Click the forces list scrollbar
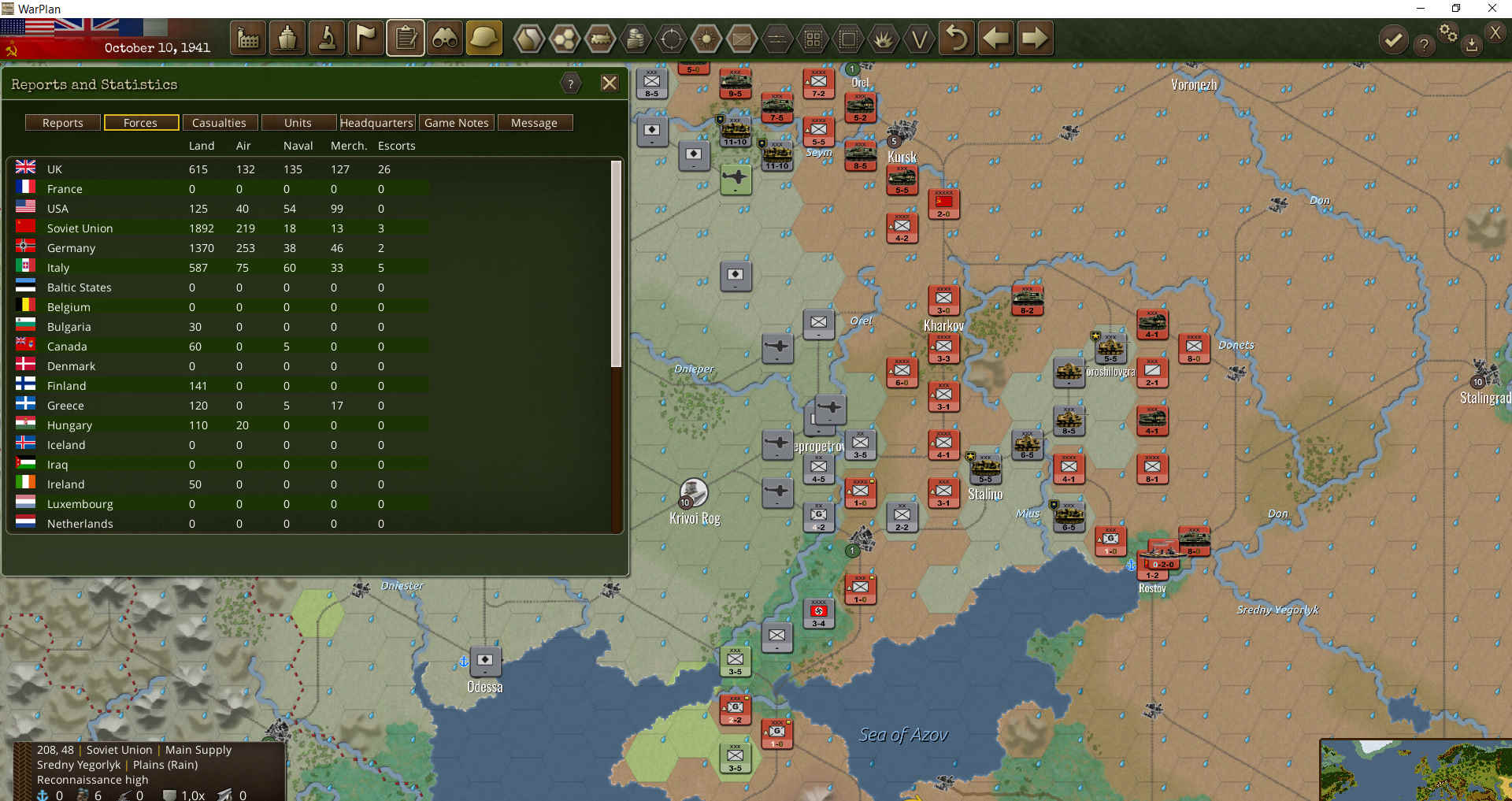The width and height of the screenshot is (1512, 801). click(617, 264)
